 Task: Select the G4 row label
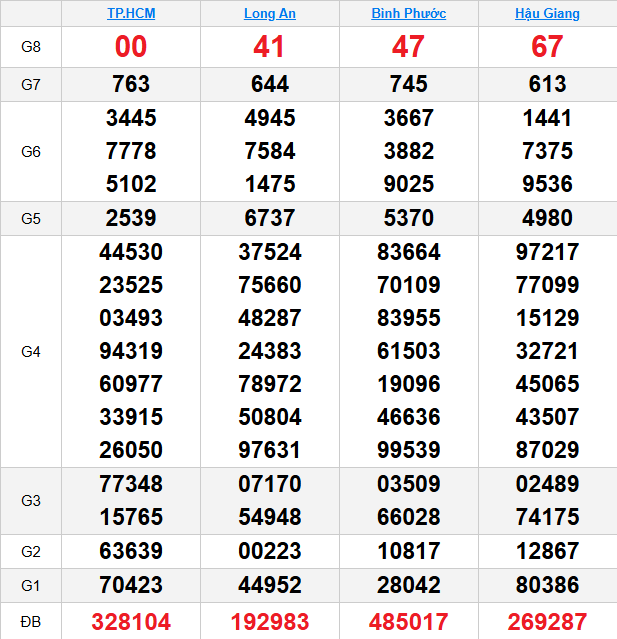coord(31,351)
